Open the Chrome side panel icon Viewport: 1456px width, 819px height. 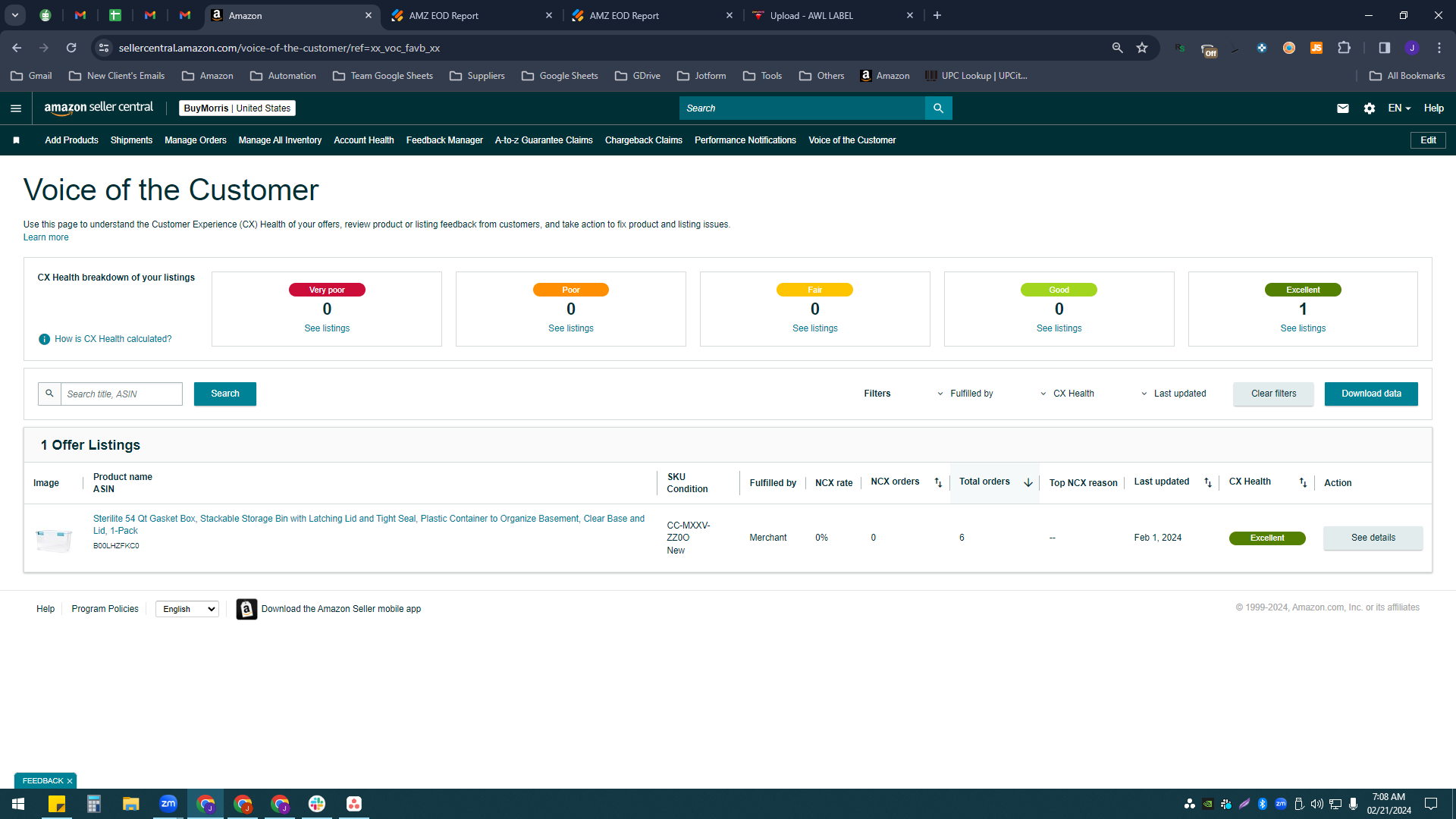pos(1385,48)
